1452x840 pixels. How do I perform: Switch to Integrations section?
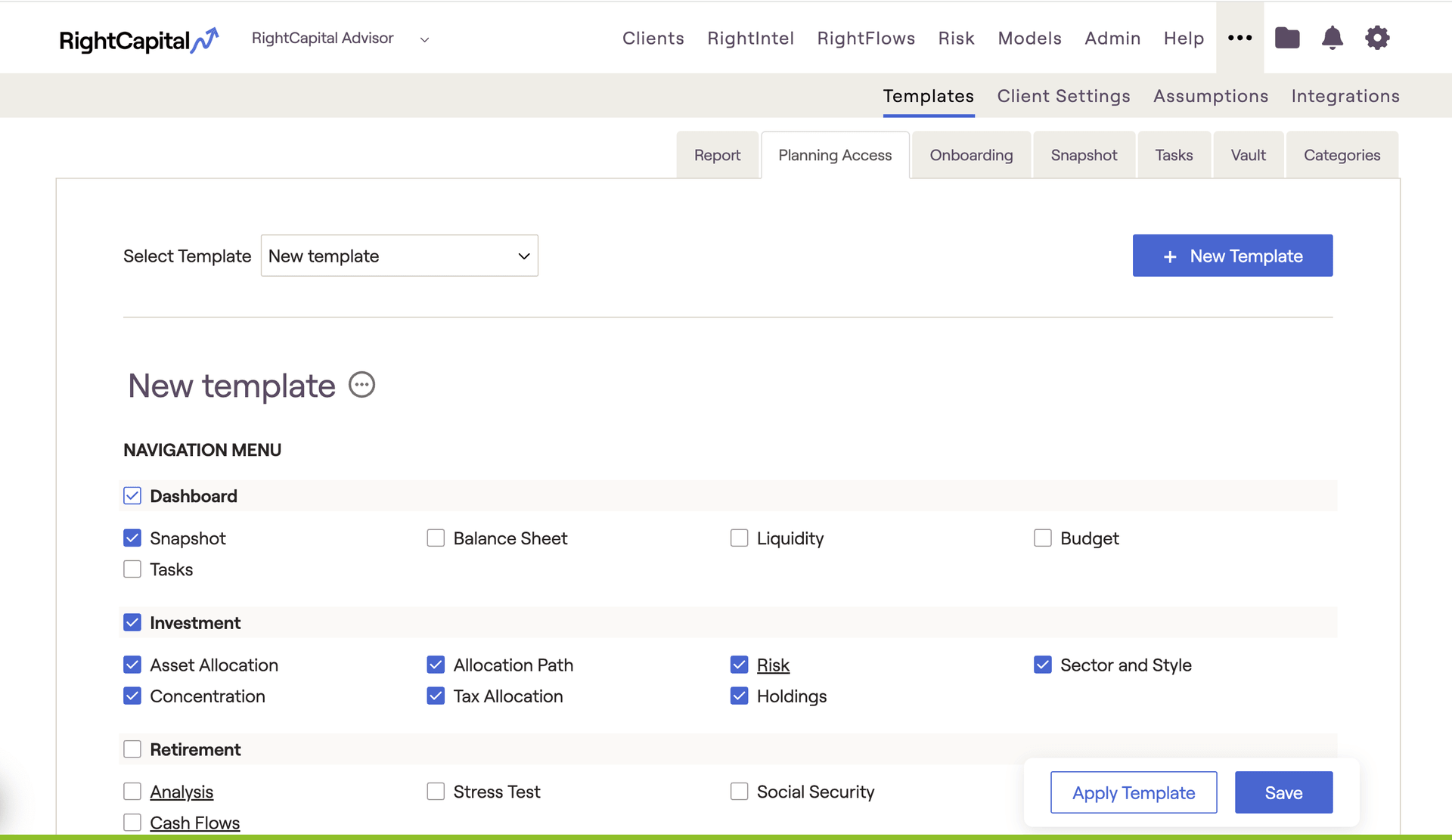(1345, 96)
